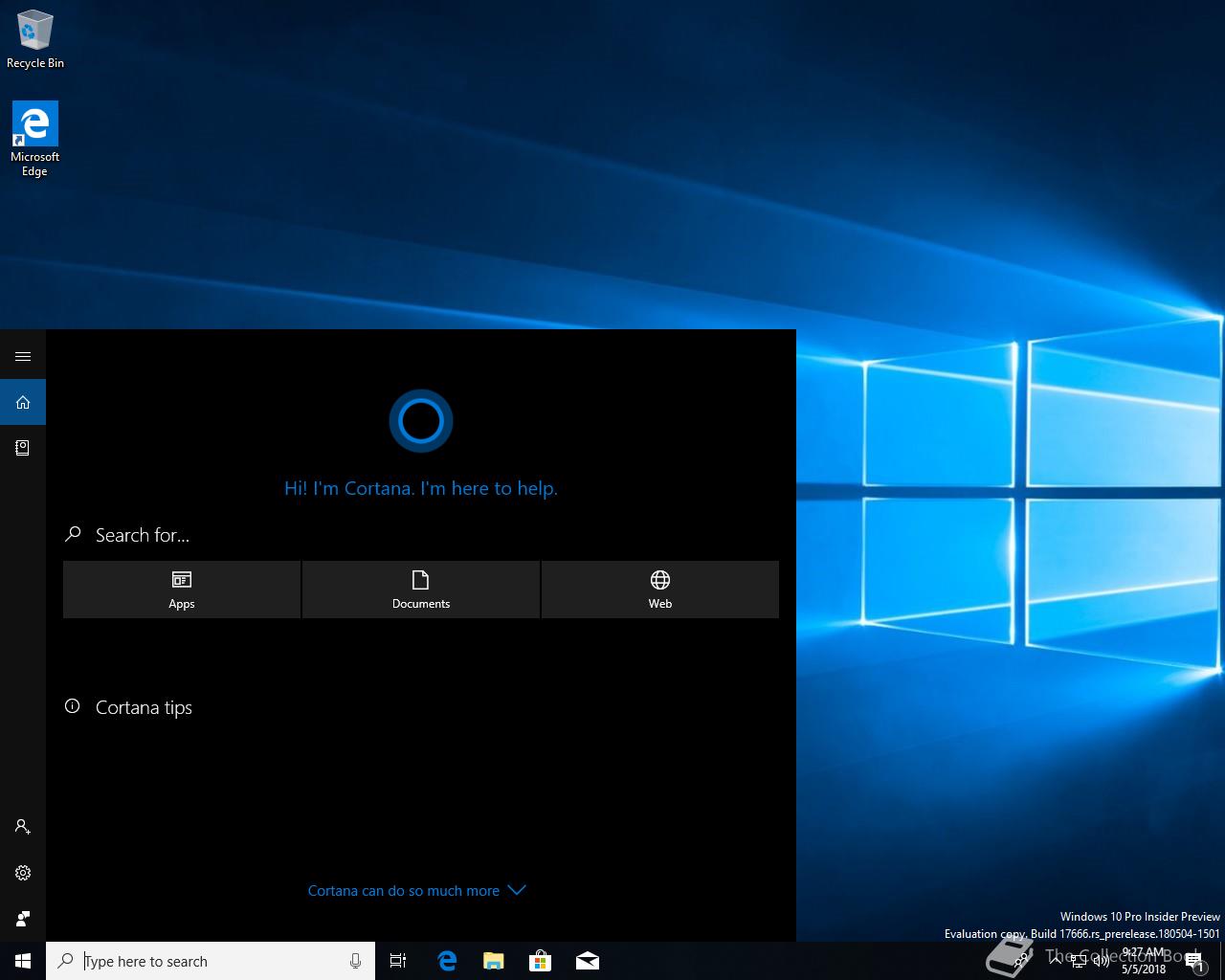The height and width of the screenshot is (980, 1225).
Task: Open Cortana Notebook from sidebar
Action: coord(23,448)
